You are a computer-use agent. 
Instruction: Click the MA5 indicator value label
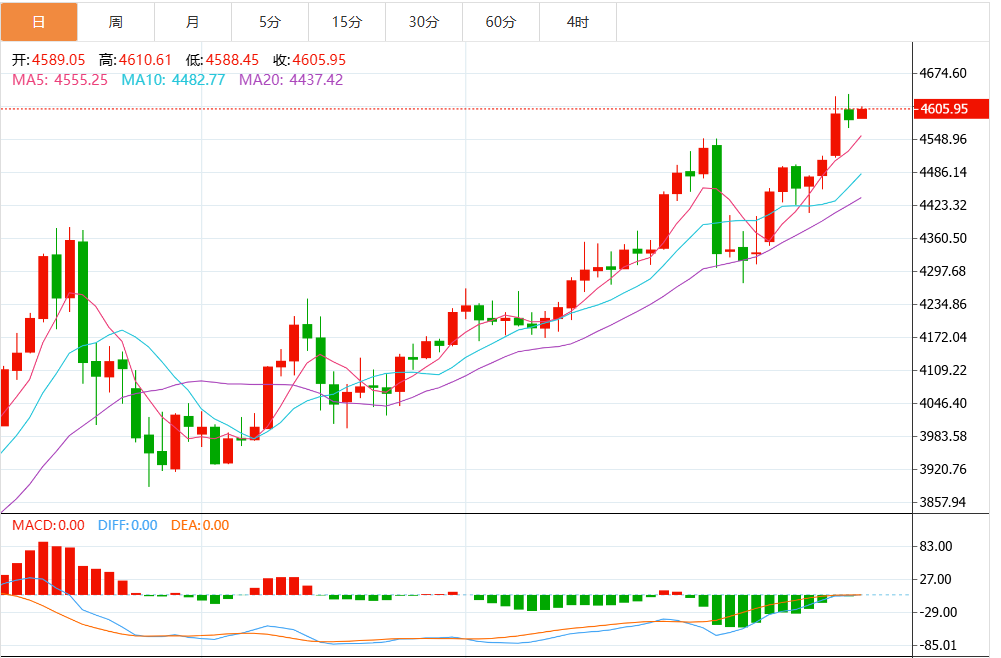coord(59,79)
